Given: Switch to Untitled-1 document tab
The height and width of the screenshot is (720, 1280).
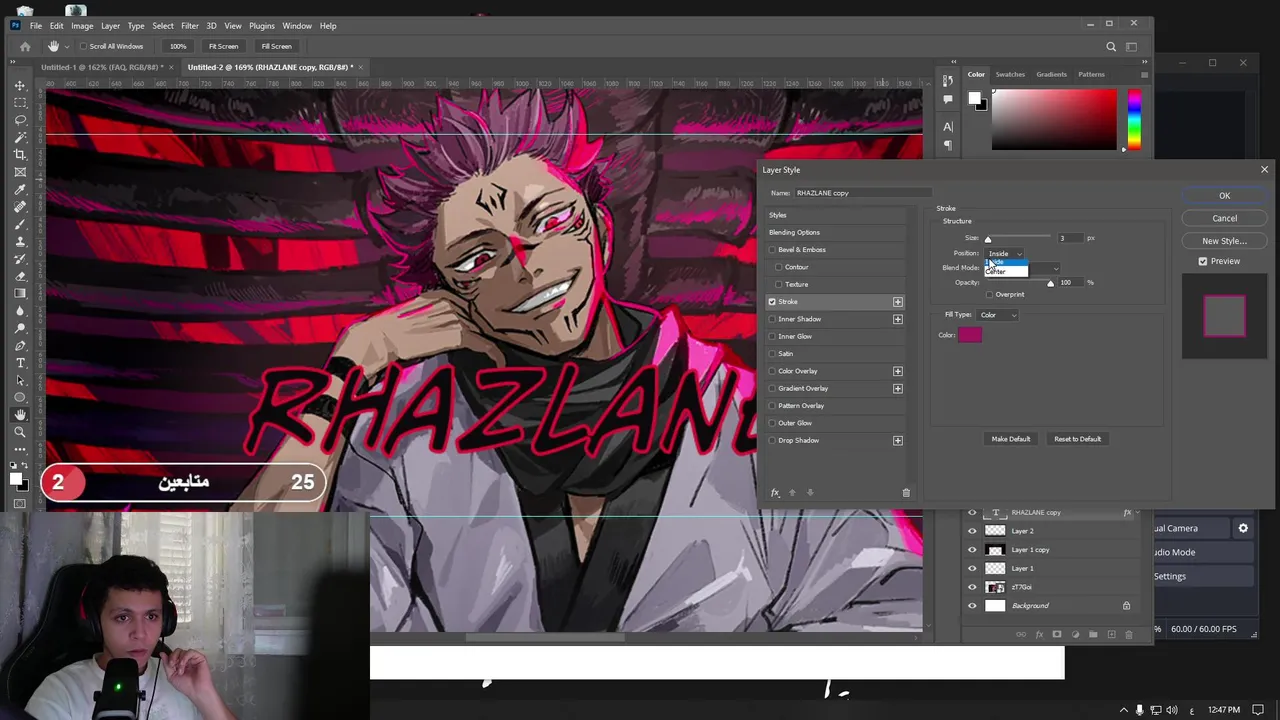Looking at the screenshot, I should pyautogui.click(x=102, y=67).
